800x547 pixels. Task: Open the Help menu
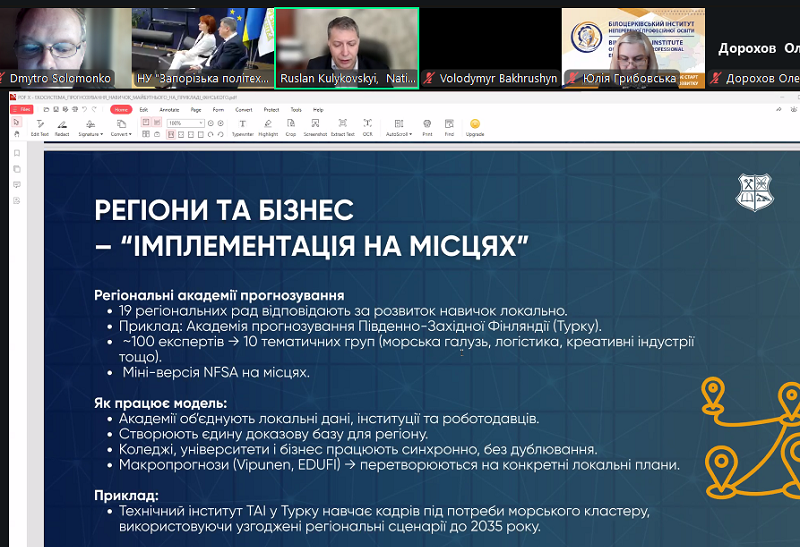pyautogui.click(x=318, y=109)
